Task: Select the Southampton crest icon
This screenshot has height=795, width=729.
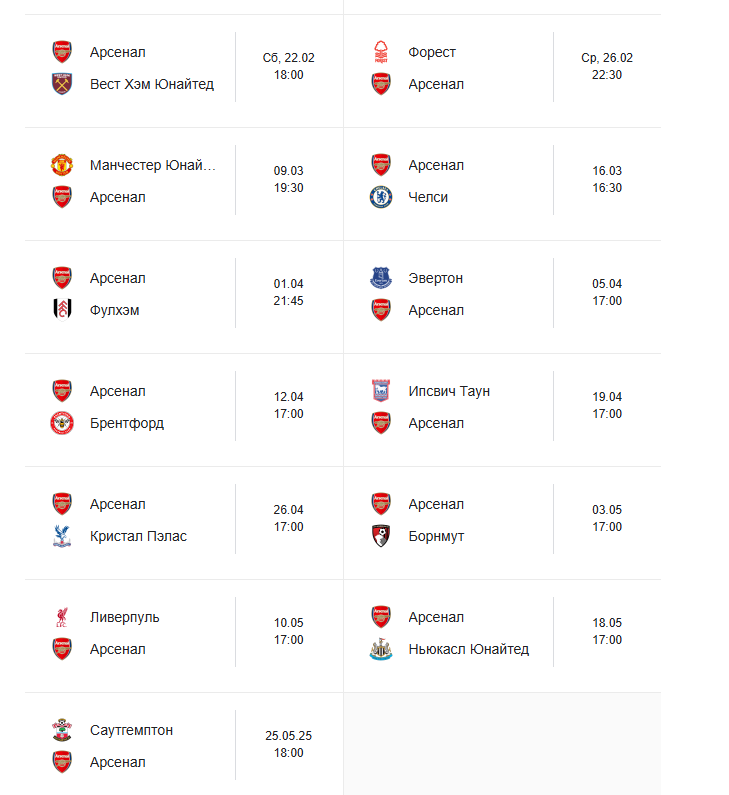Action: click(62, 730)
